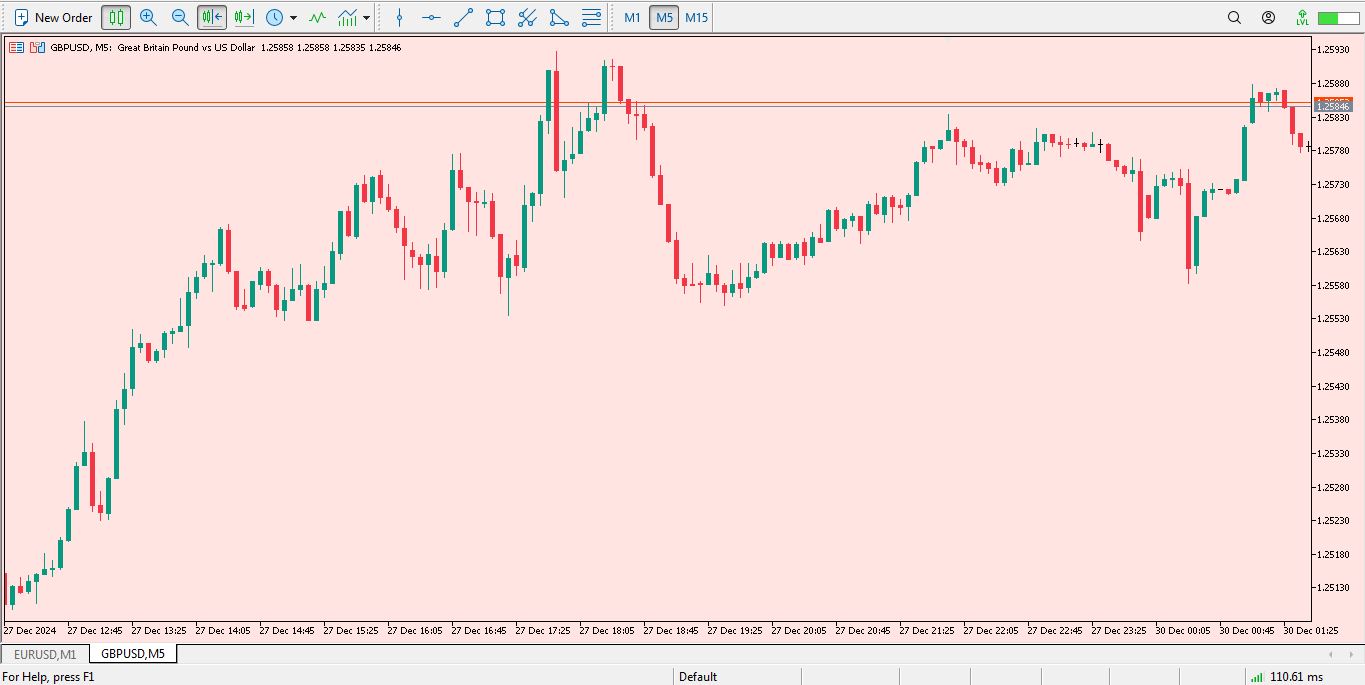
Task: Select the horizontal line drawing tool
Action: pyautogui.click(x=431, y=17)
